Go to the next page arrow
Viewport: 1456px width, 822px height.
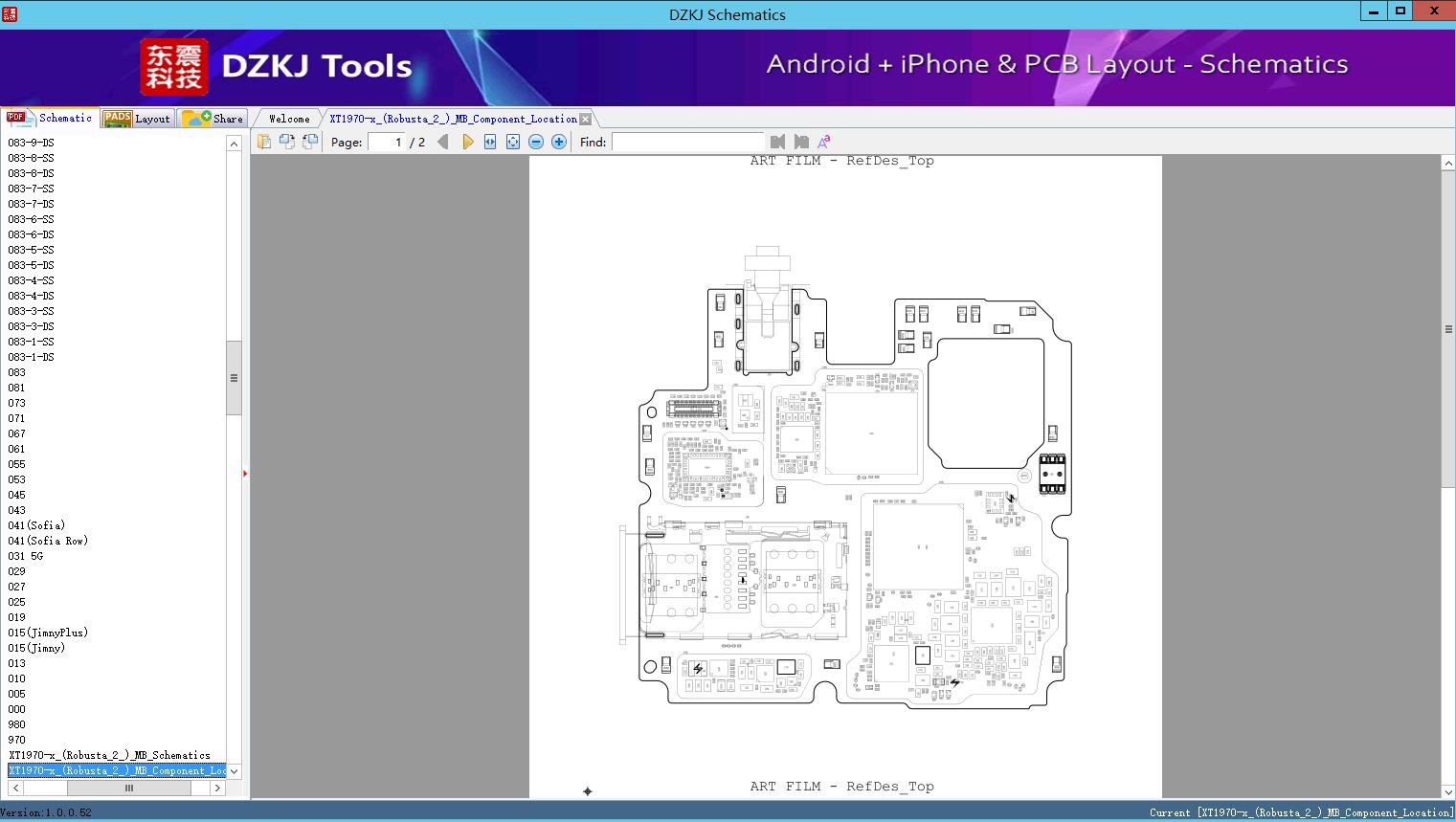pyautogui.click(x=467, y=142)
